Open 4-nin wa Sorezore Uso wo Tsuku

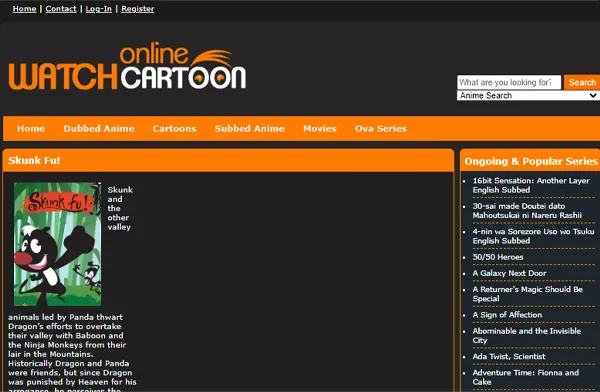coord(533,236)
